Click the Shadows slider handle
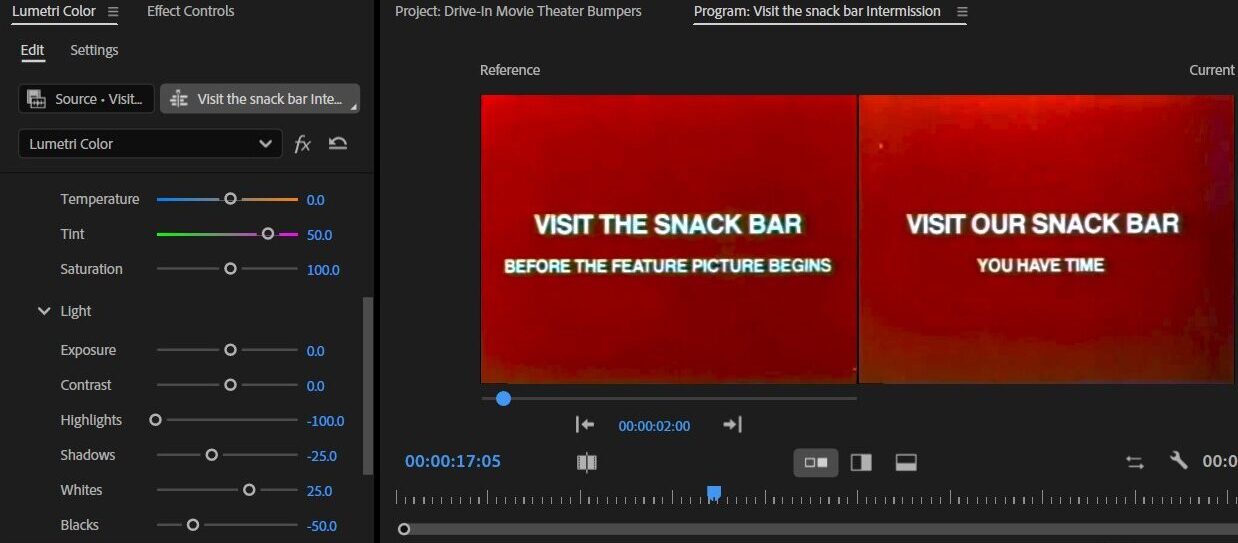Image resolution: width=1238 pixels, height=543 pixels. (x=211, y=455)
